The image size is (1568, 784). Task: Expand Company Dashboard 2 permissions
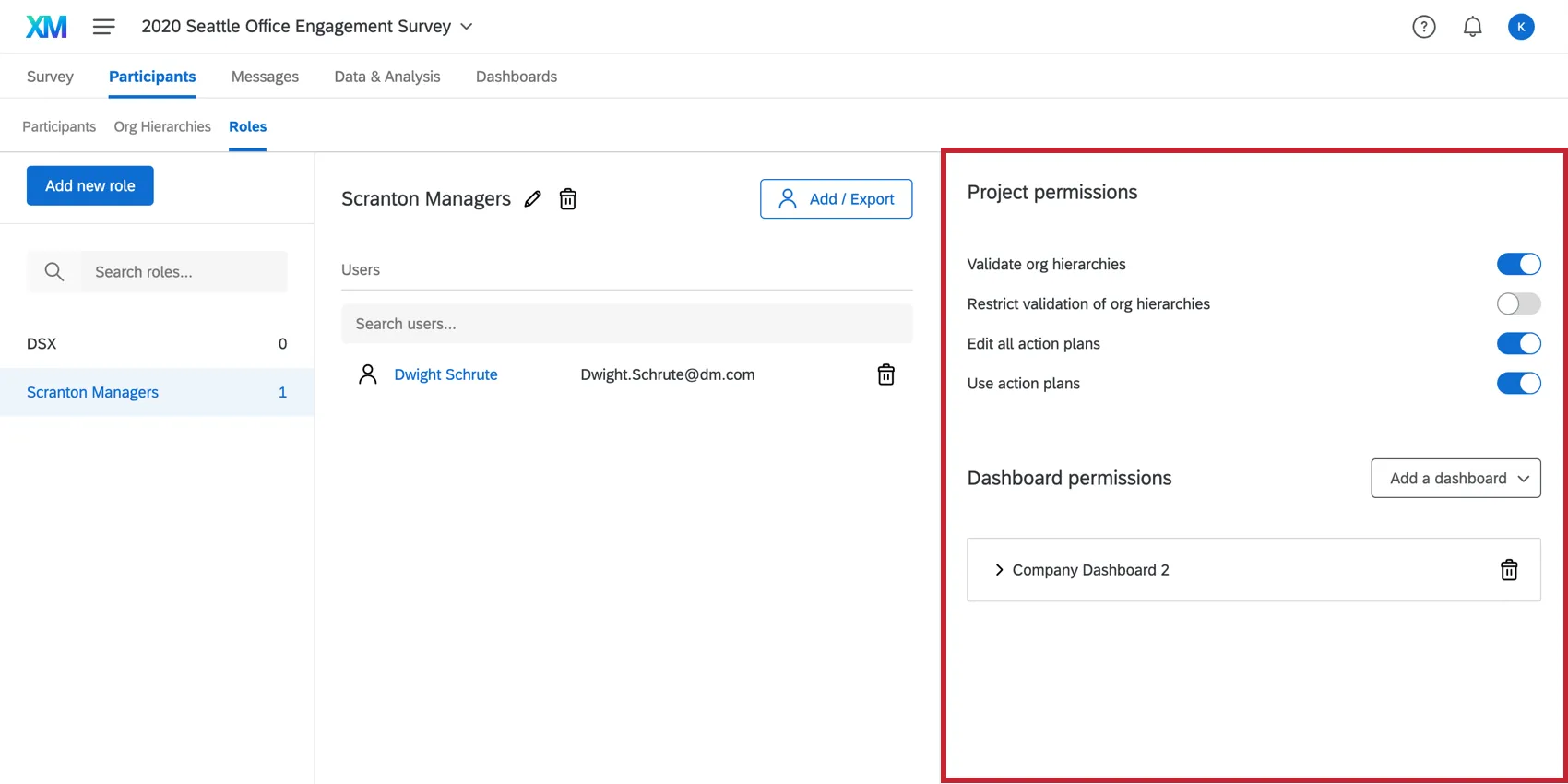[x=999, y=570]
